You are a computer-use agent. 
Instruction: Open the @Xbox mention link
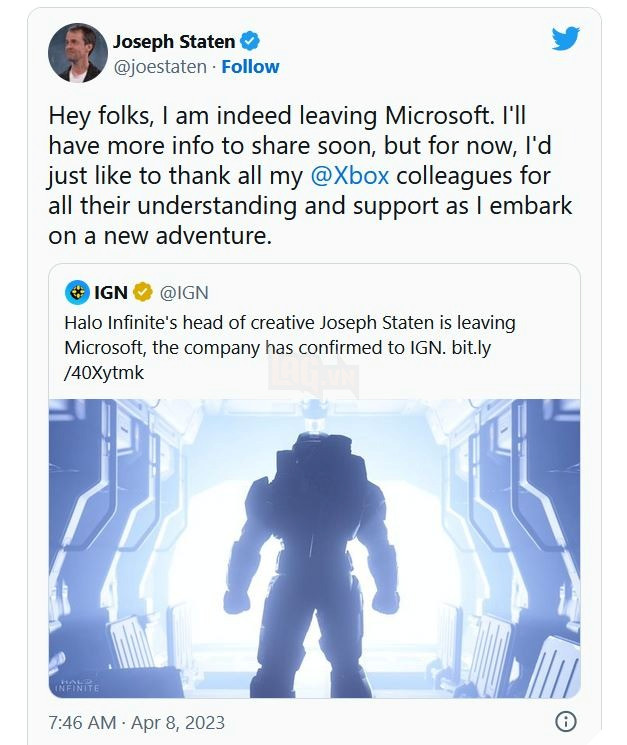pyautogui.click(x=350, y=176)
